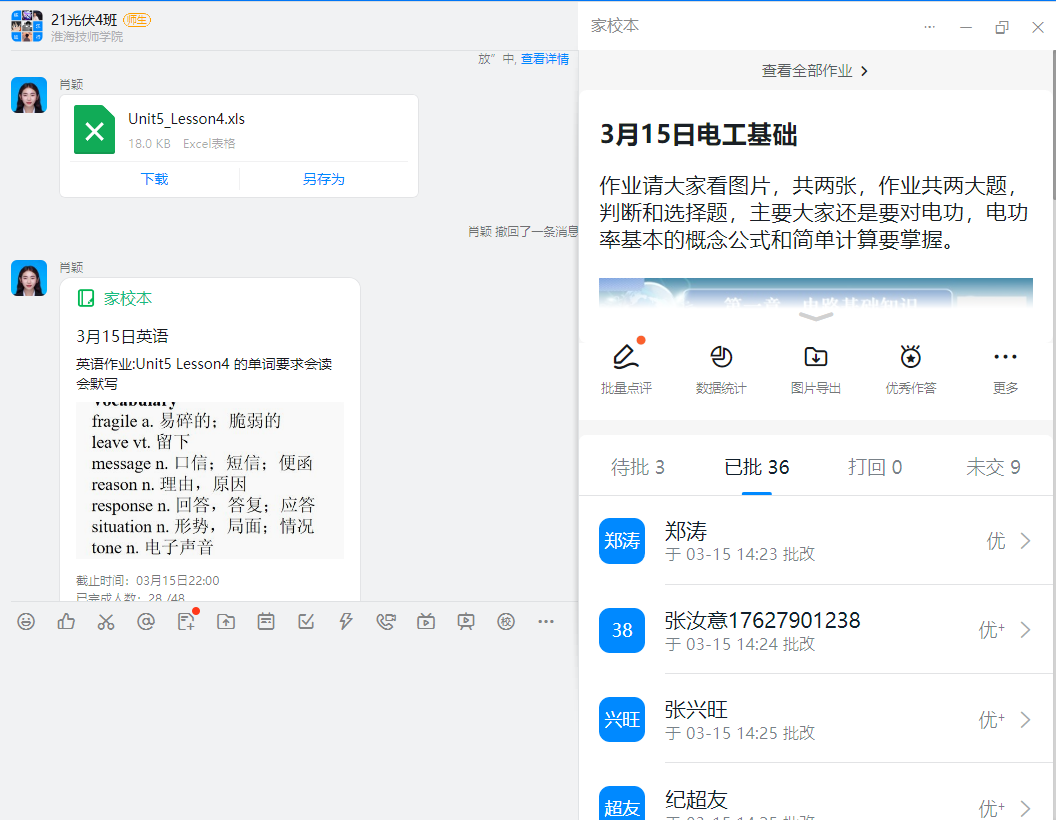The width and height of the screenshot is (1056, 820).
Task: Select the scissors screenshot tool
Action: pyautogui.click(x=106, y=622)
